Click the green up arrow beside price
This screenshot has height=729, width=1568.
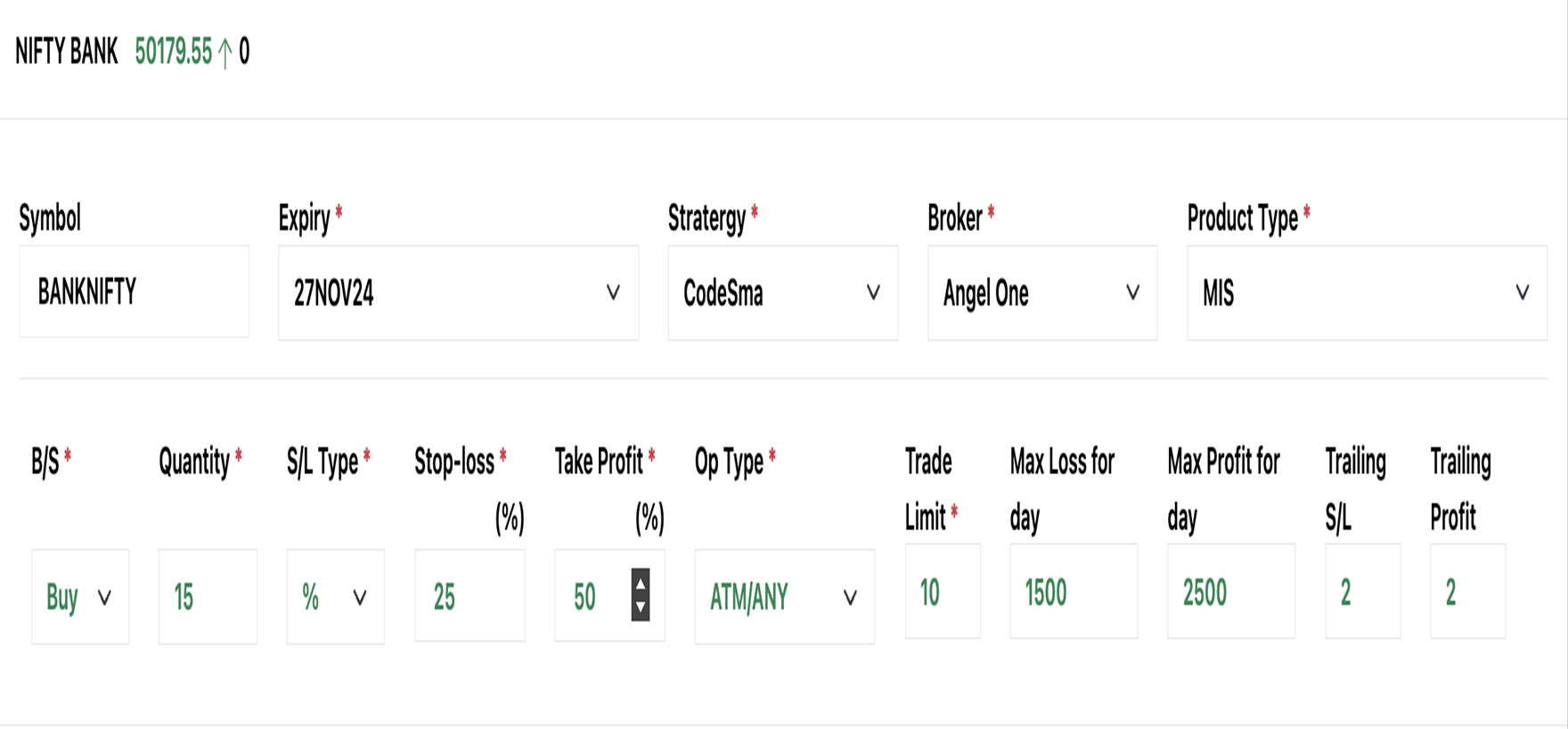(x=225, y=53)
